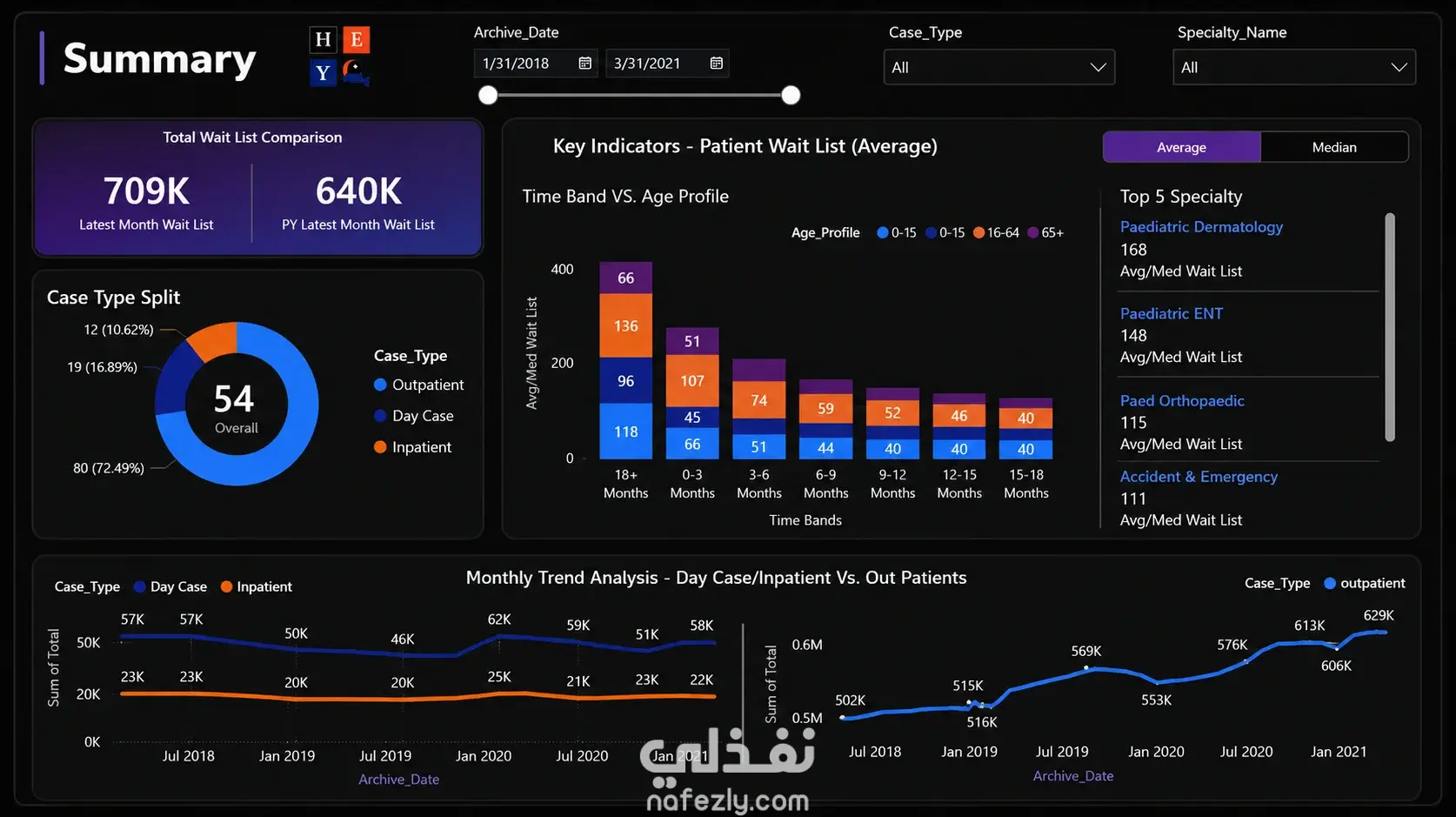Open Paediatric Dermatology specialty
1456x817 pixels.
pyautogui.click(x=1201, y=227)
